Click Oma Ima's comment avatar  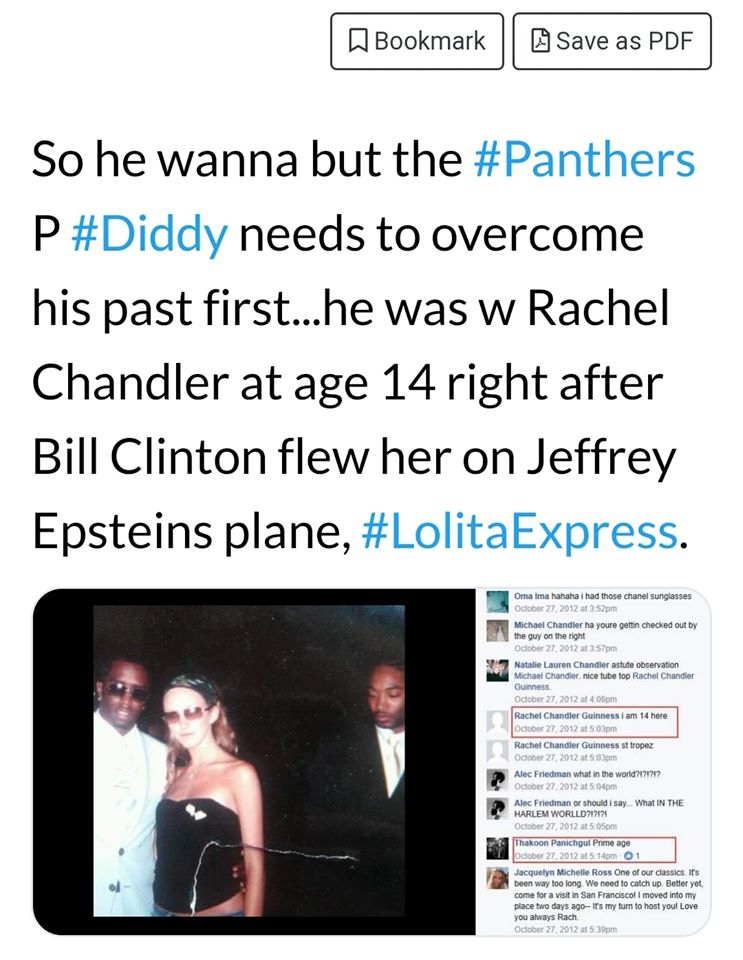tap(497, 602)
